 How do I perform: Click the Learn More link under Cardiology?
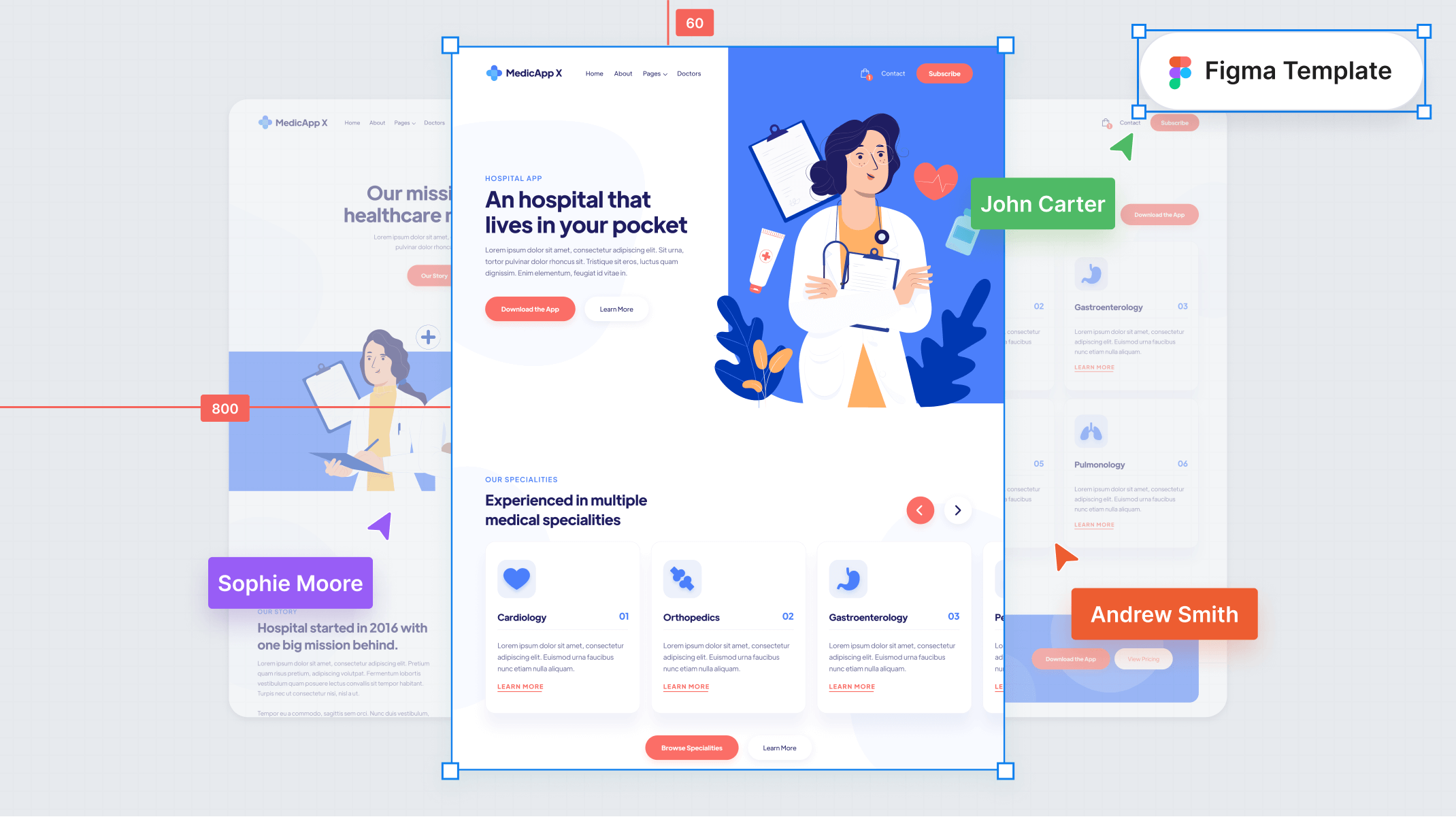coord(519,687)
